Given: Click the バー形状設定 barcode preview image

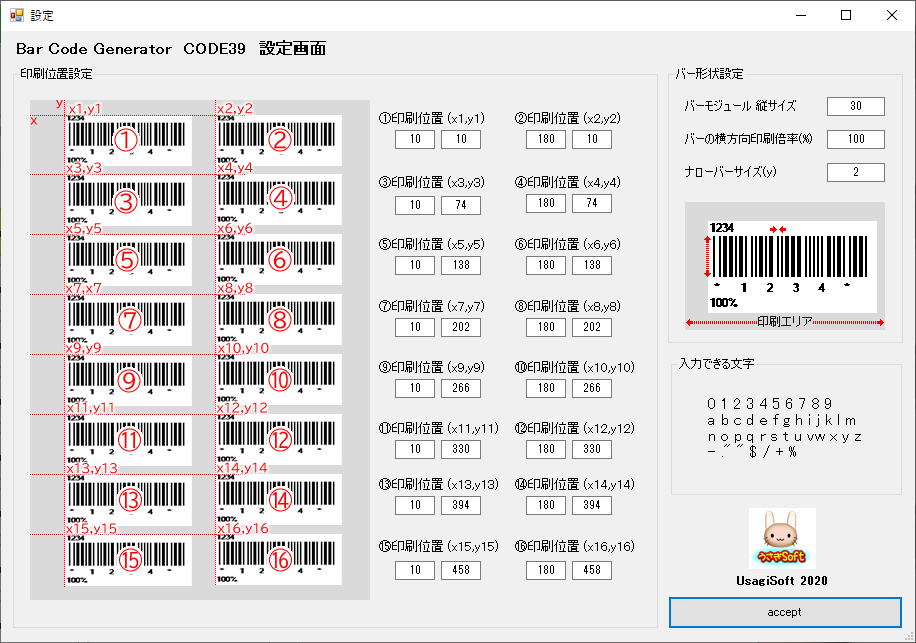Looking at the screenshot, I should coord(785,266).
